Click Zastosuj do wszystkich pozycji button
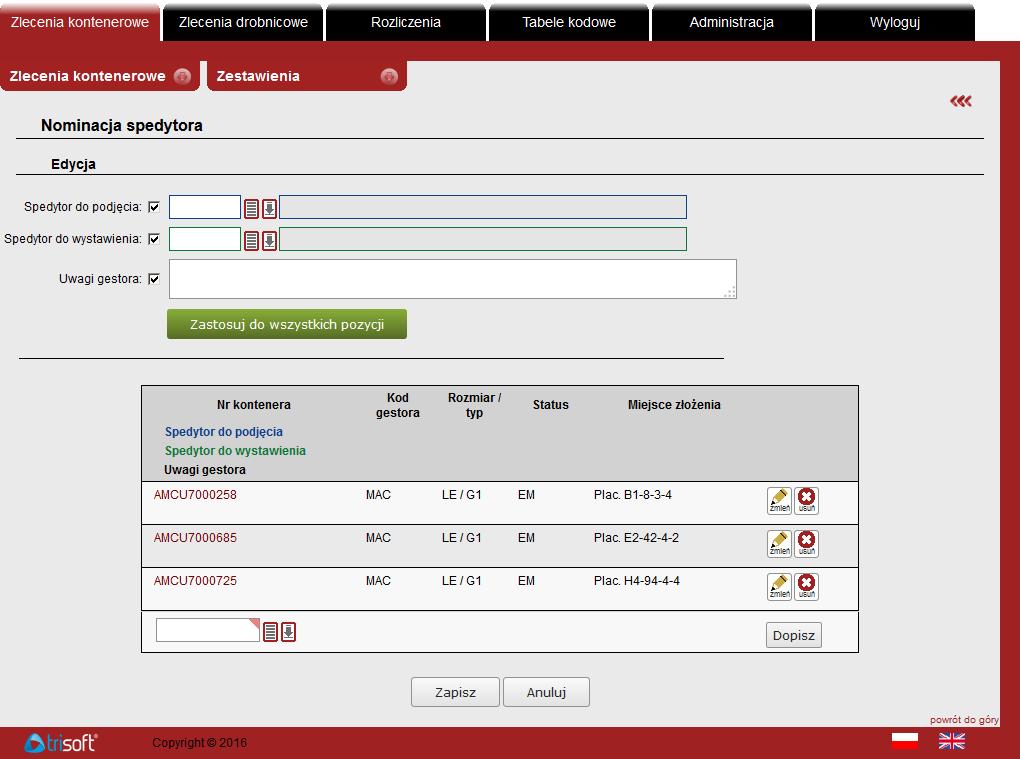This screenshot has height=759, width=1020. click(287, 324)
